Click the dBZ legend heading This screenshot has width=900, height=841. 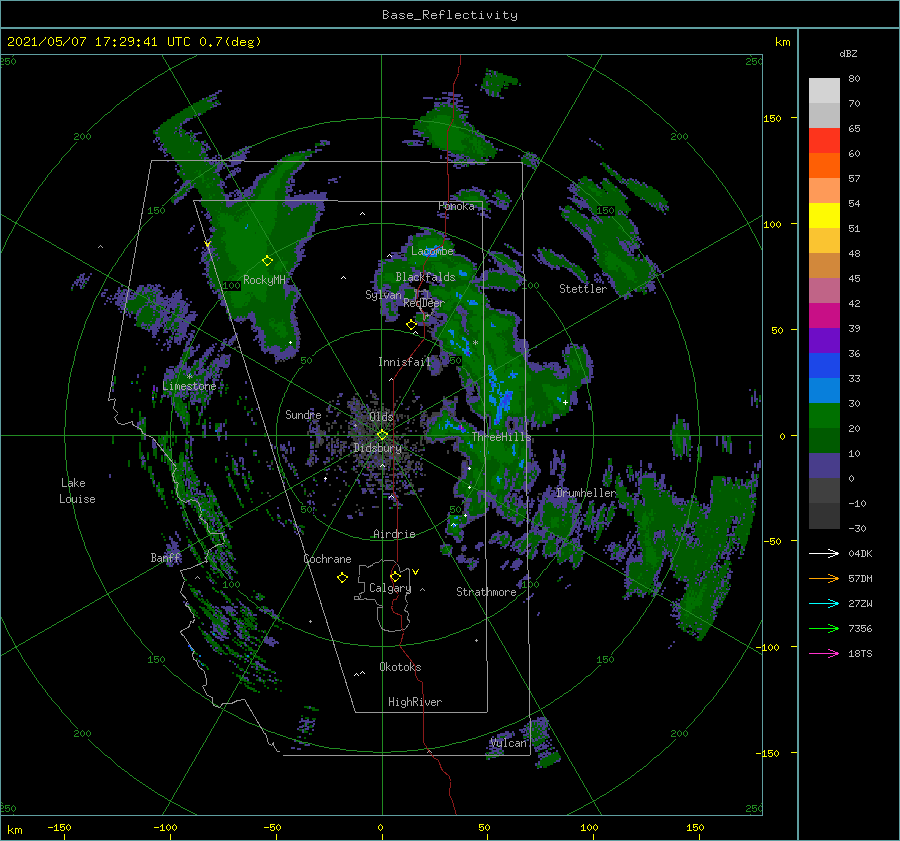[848, 53]
